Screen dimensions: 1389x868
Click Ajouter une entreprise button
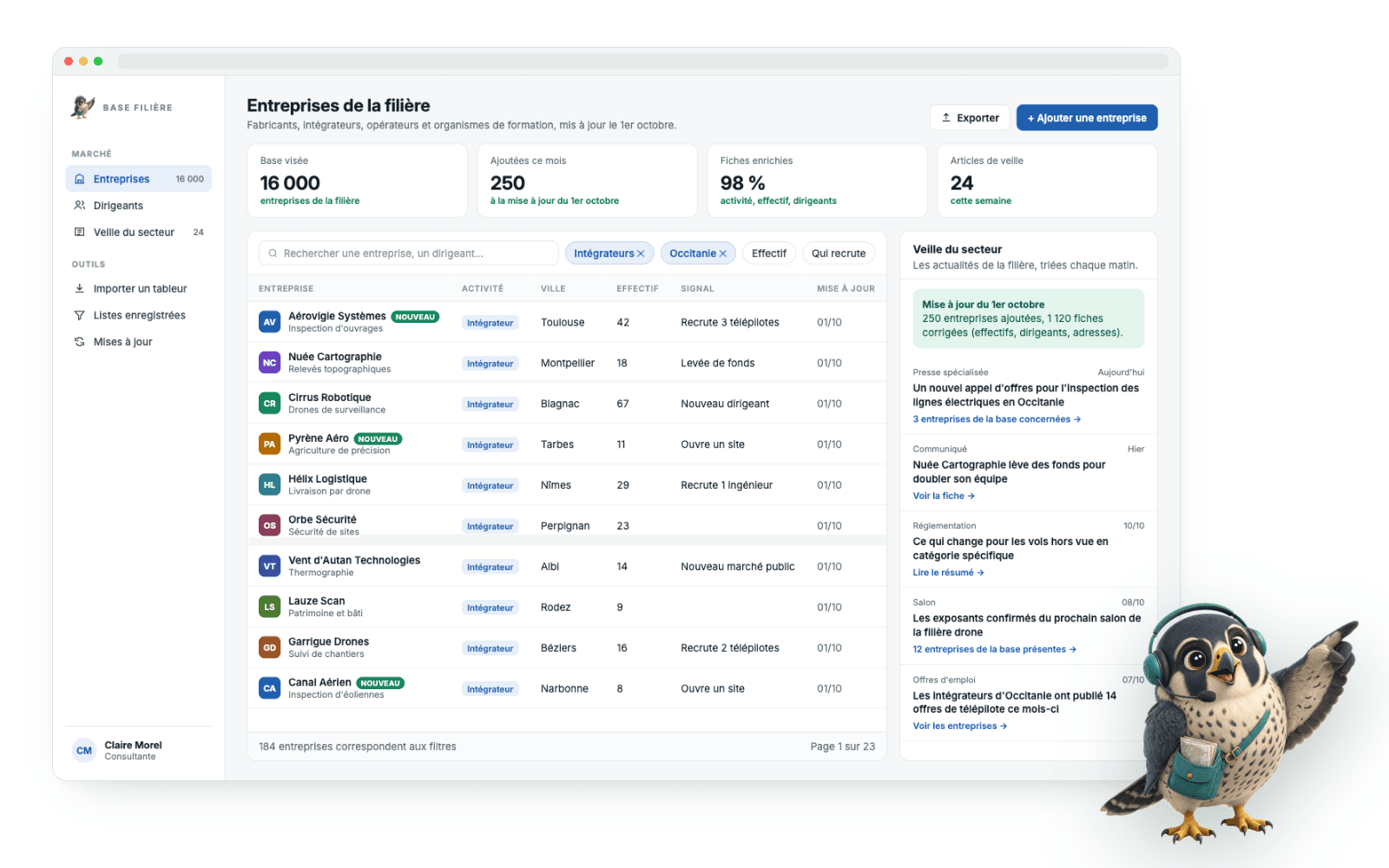[1087, 117]
